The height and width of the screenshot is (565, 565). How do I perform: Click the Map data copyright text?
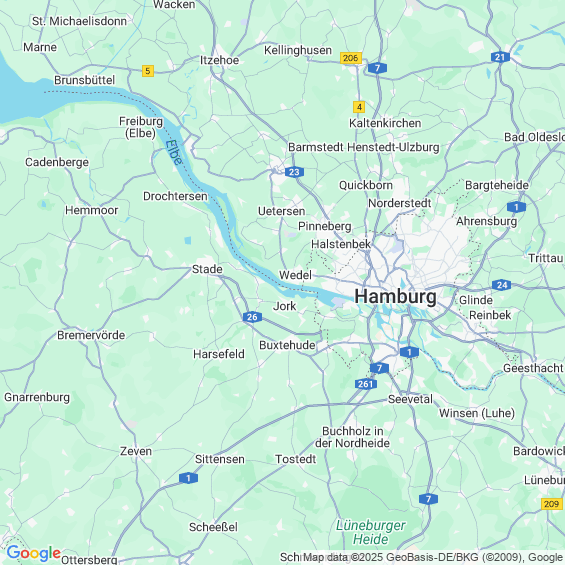pyautogui.click(x=433, y=557)
